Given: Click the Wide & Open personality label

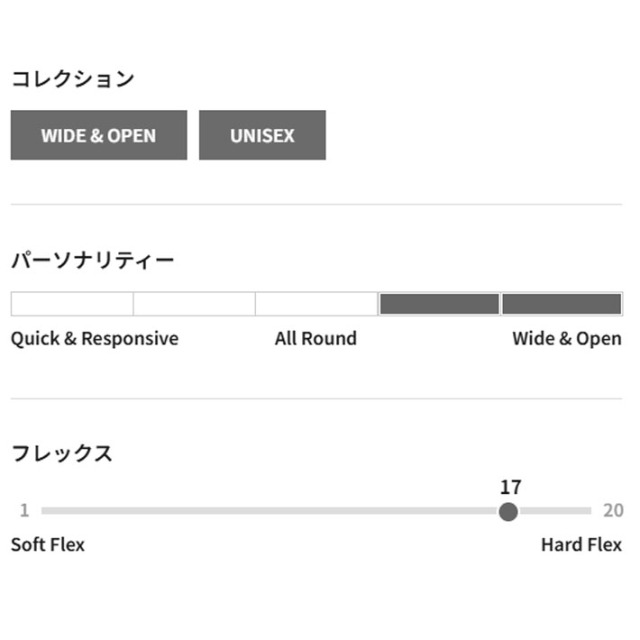Looking at the screenshot, I should point(567,338).
